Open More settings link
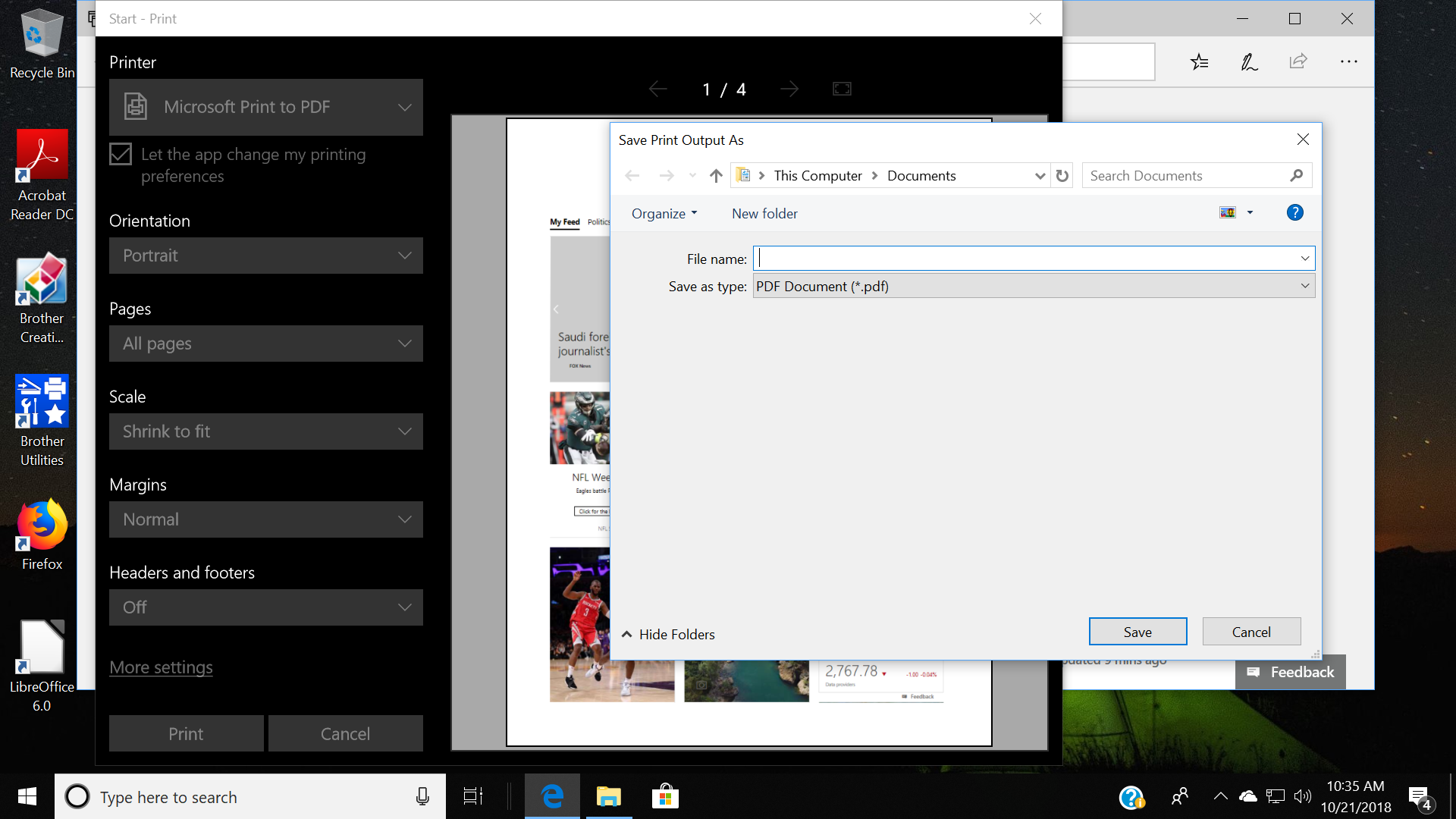This screenshot has width=1456, height=819. 161,667
